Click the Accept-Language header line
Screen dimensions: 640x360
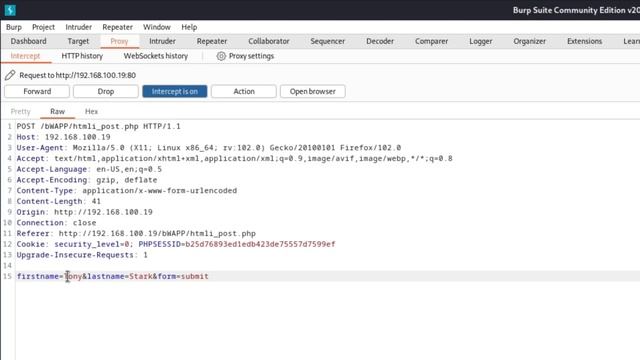coord(89,169)
